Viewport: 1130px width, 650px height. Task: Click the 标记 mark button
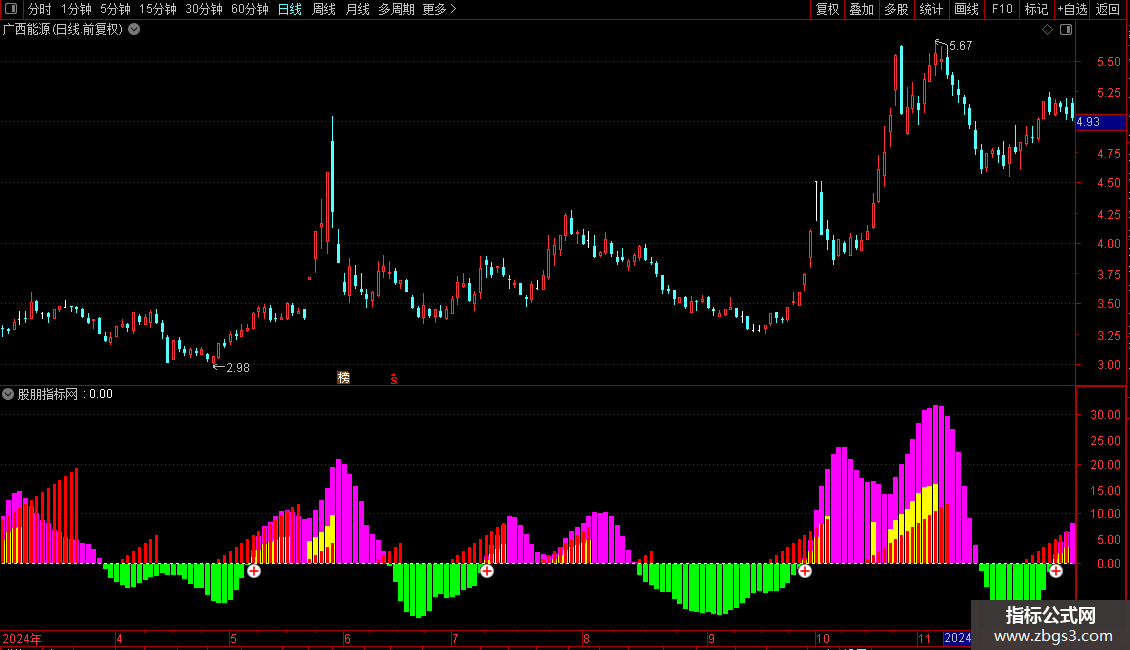(1036, 9)
